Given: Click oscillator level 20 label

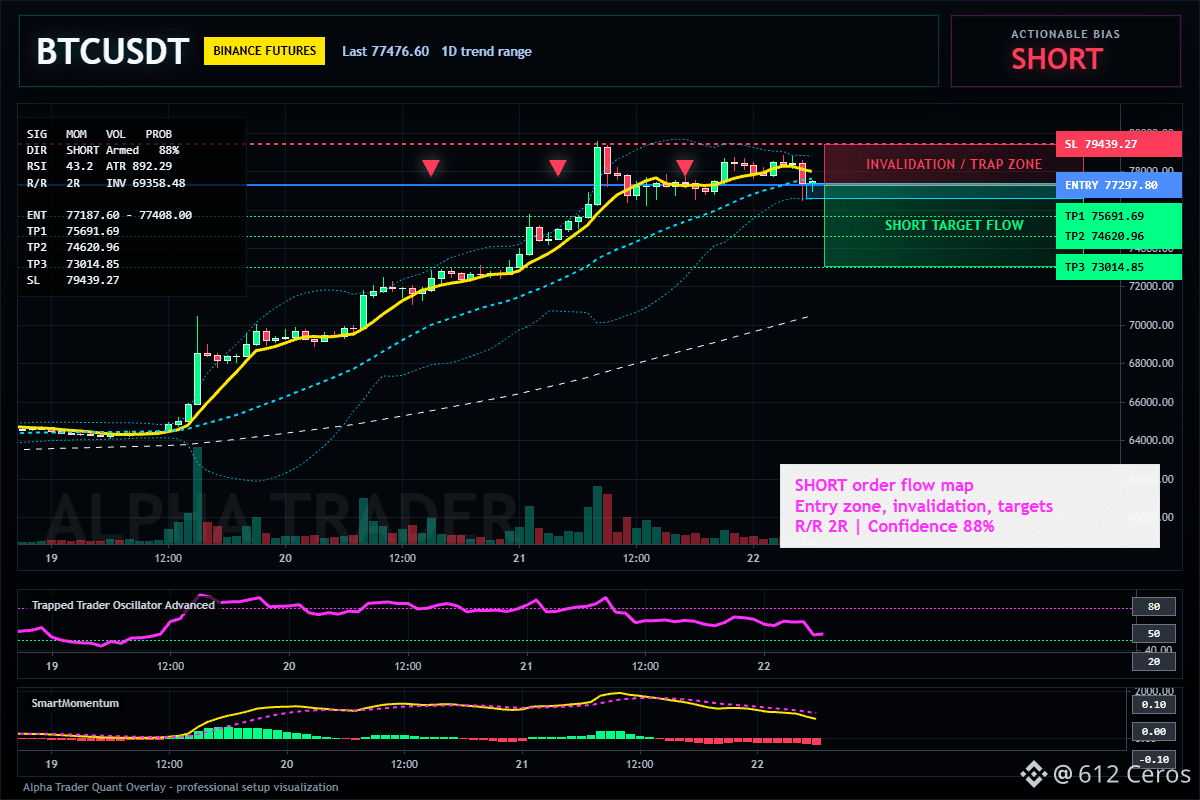Looking at the screenshot, I should [x=1153, y=662].
